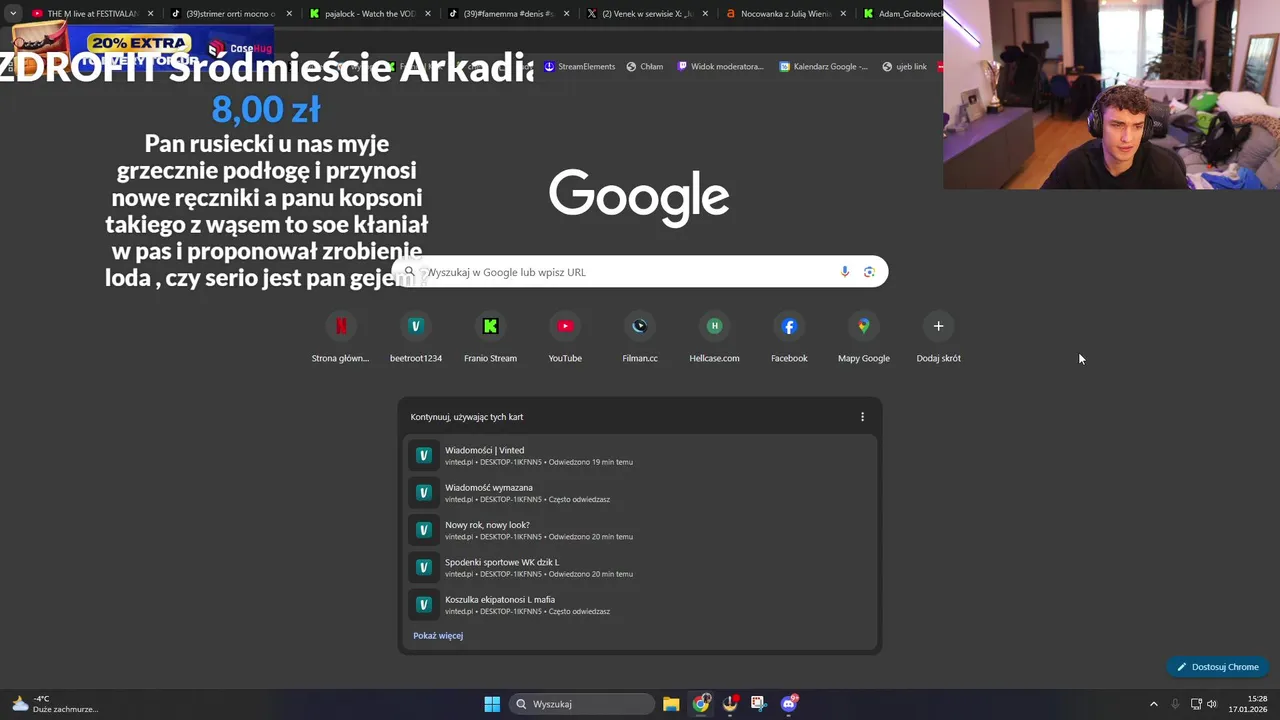The height and width of the screenshot is (720, 1280).
Task: Open the Wiadomość wymazana card
Action: (x=640, y=493)
